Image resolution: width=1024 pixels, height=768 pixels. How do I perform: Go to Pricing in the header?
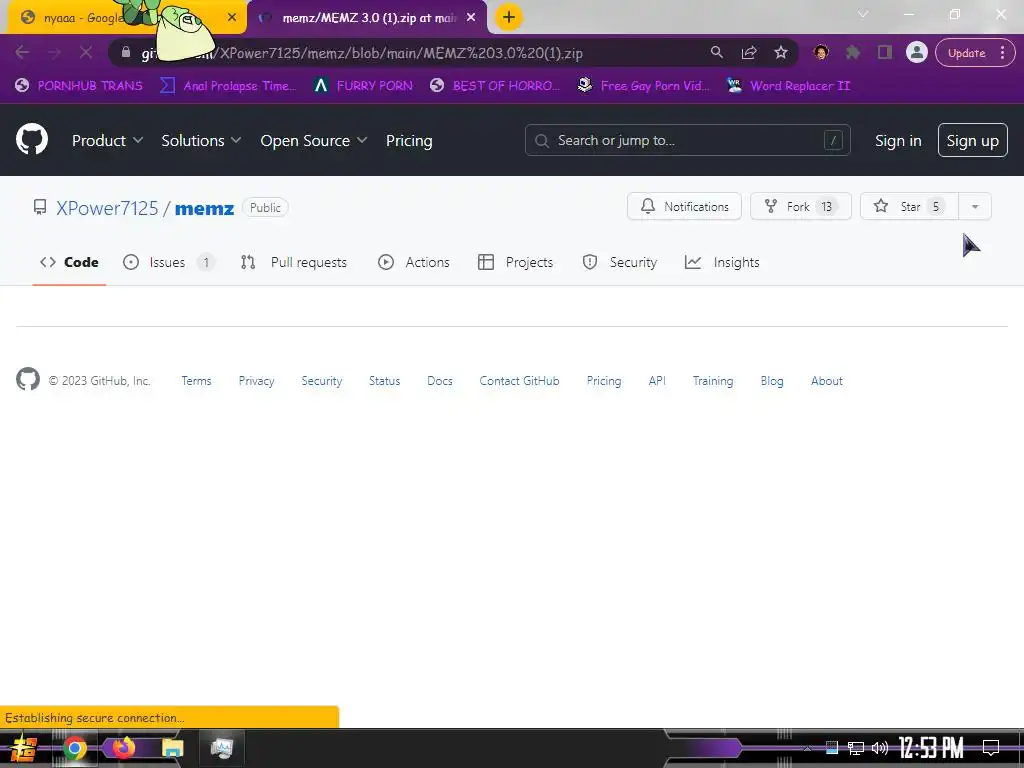click(x=409, y=140)
